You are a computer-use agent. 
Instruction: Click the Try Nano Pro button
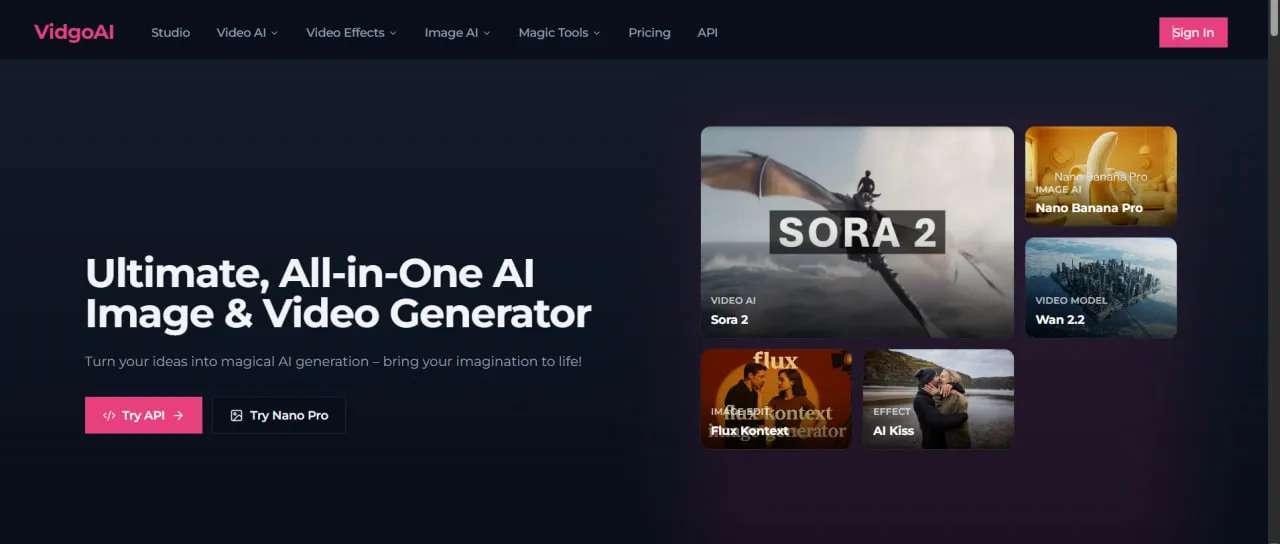click(x=279, y=415)
